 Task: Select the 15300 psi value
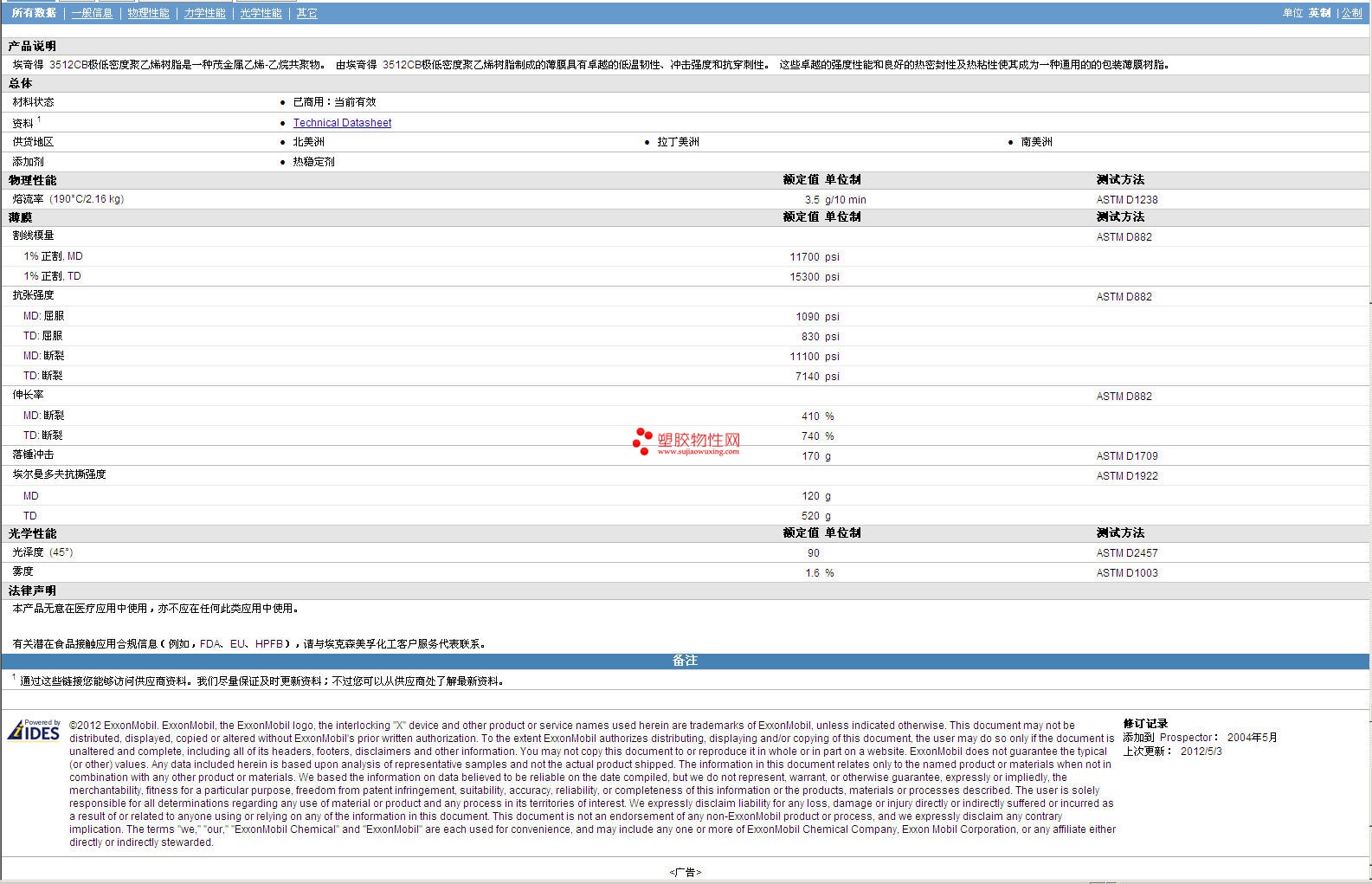815,277
